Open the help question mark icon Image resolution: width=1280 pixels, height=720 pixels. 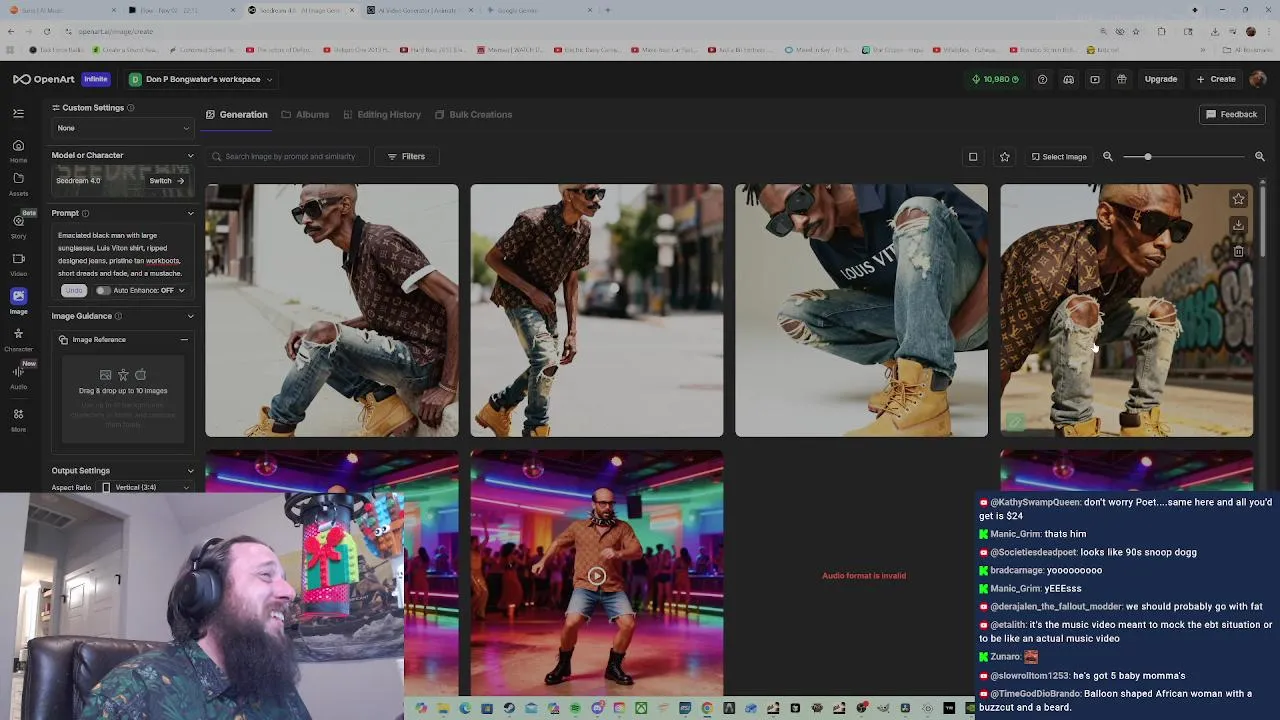pyautogui.click(x=1042, y=79)
